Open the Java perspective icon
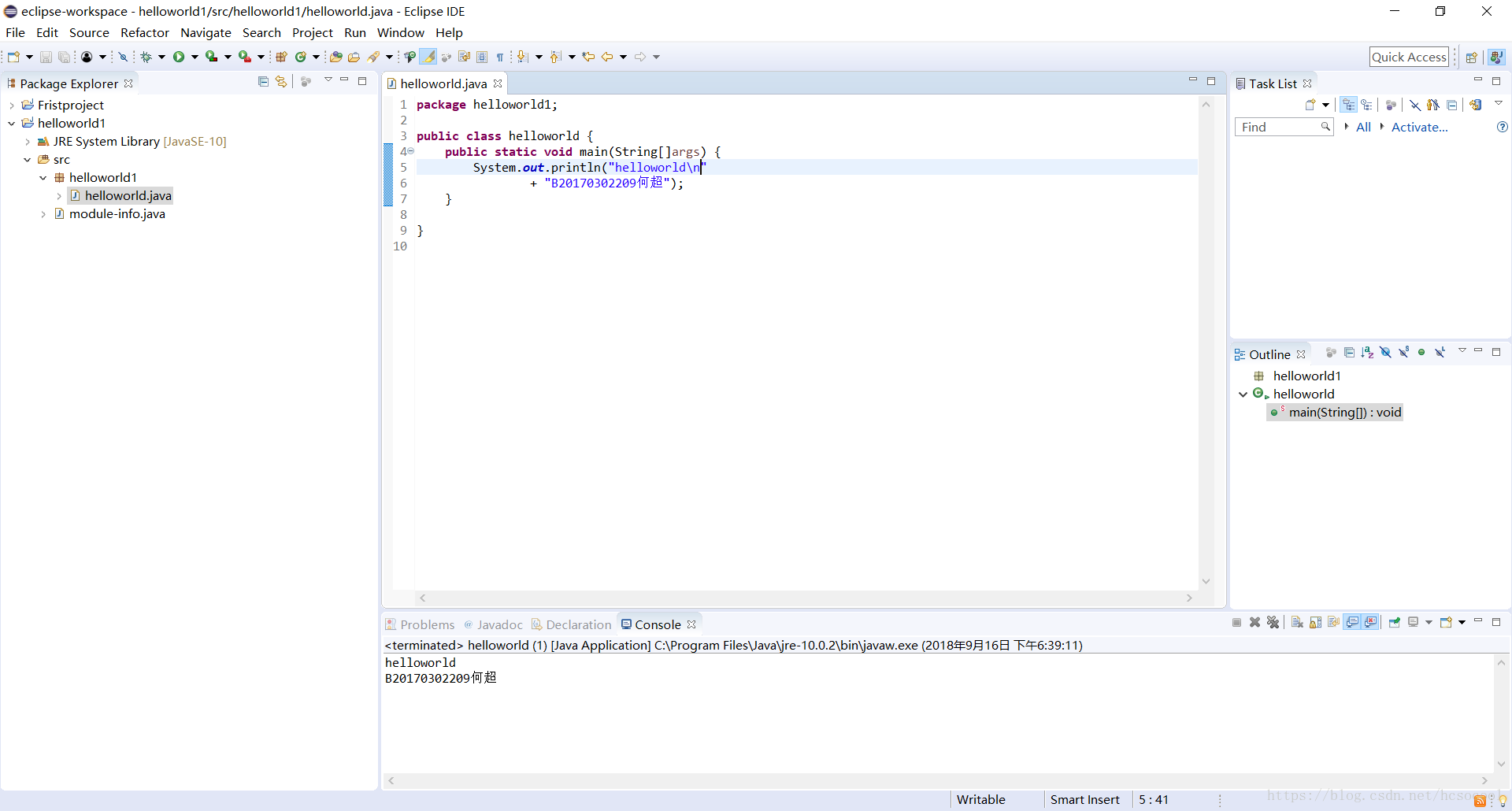This screenshot has height=811, width=1512. (x=1496, y=57)
